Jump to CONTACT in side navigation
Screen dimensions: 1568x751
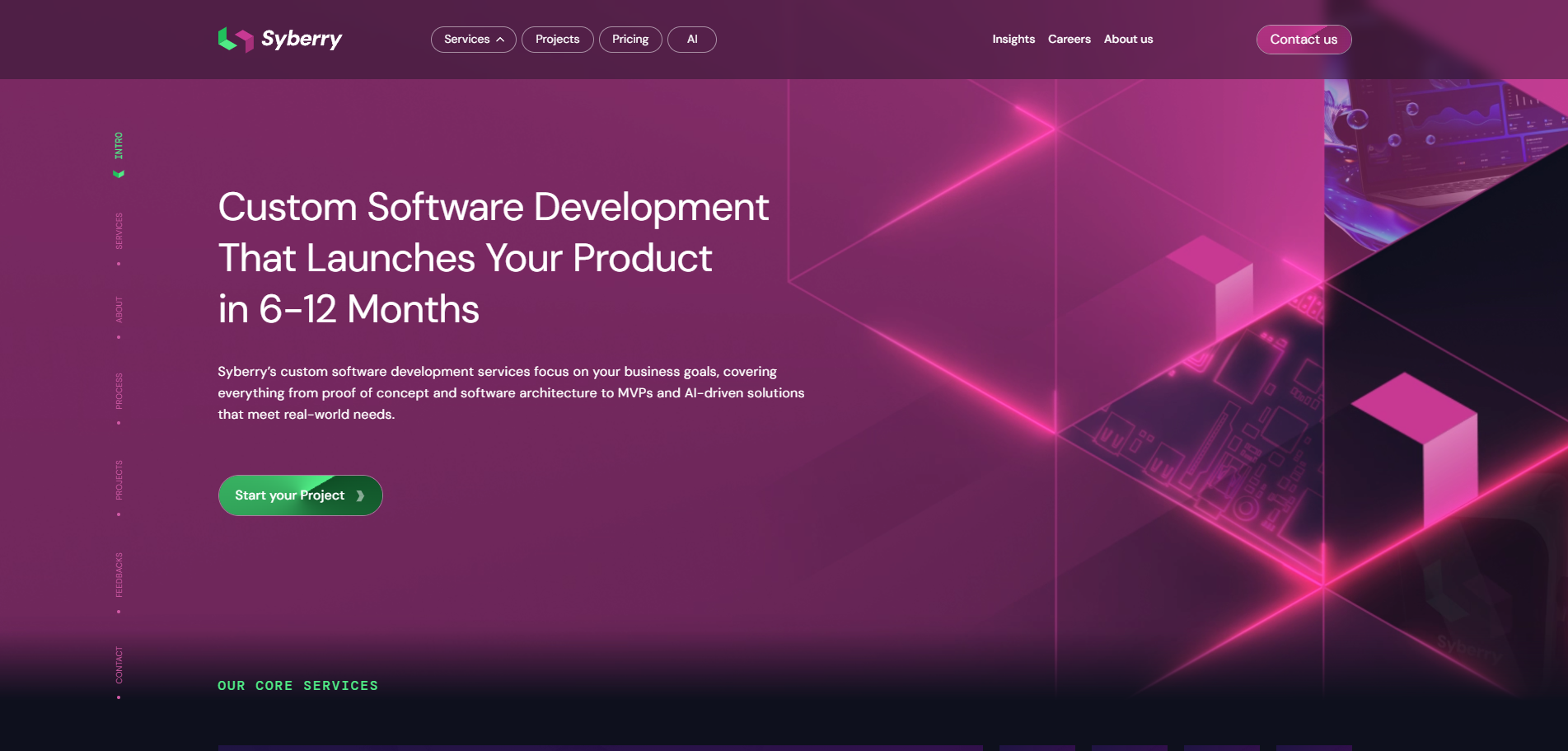pyautogui.click(x=119, y=665)
